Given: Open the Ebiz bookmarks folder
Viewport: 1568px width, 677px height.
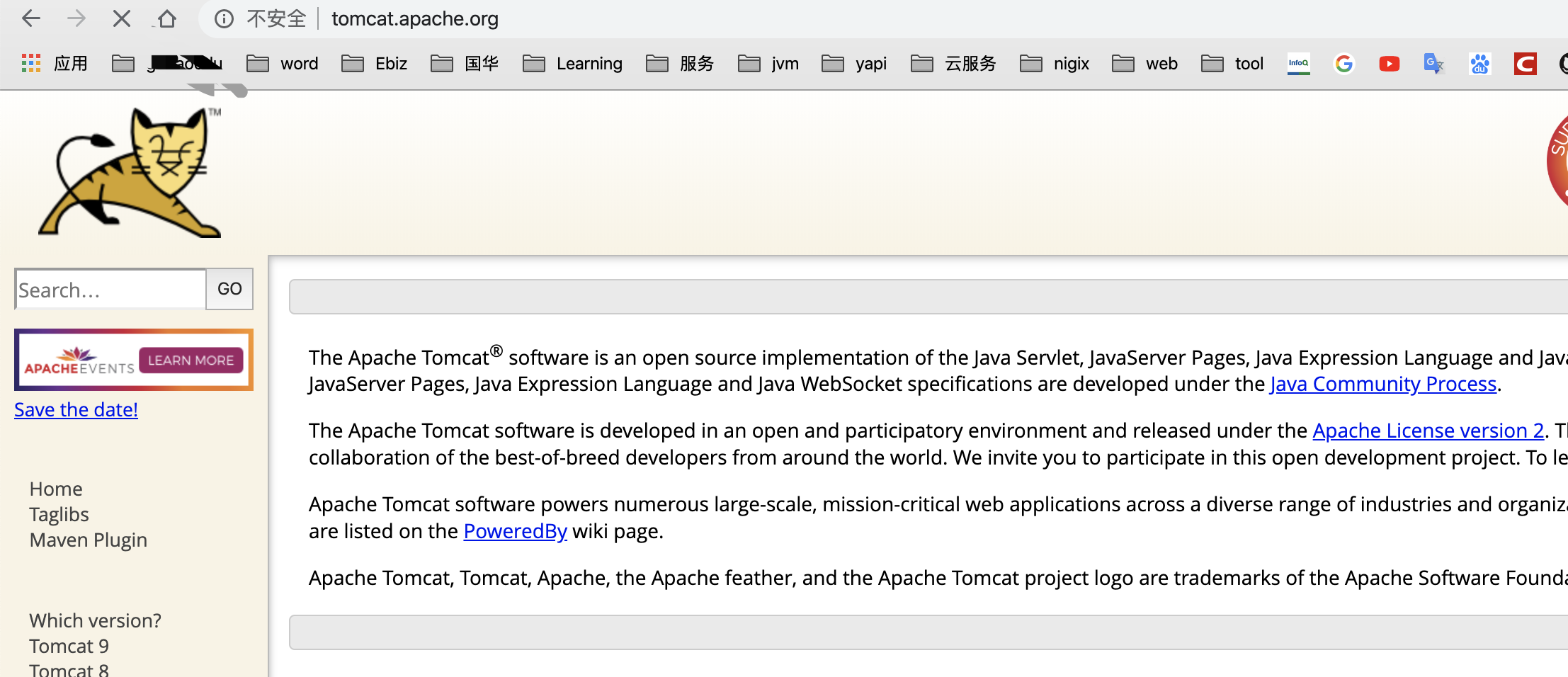Looking at the screenshot, I should point(375,64).
